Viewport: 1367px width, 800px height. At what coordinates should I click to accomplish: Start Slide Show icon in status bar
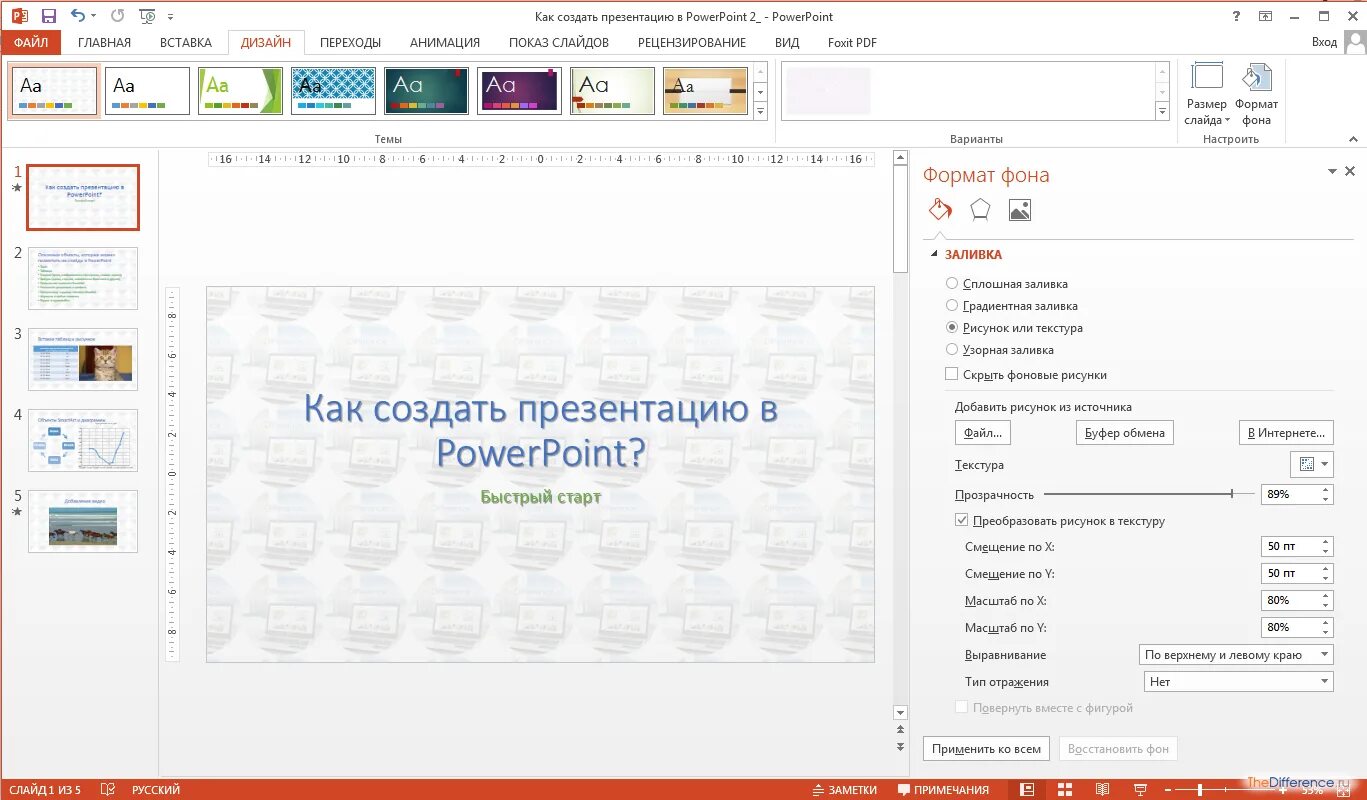point(1140,790)
